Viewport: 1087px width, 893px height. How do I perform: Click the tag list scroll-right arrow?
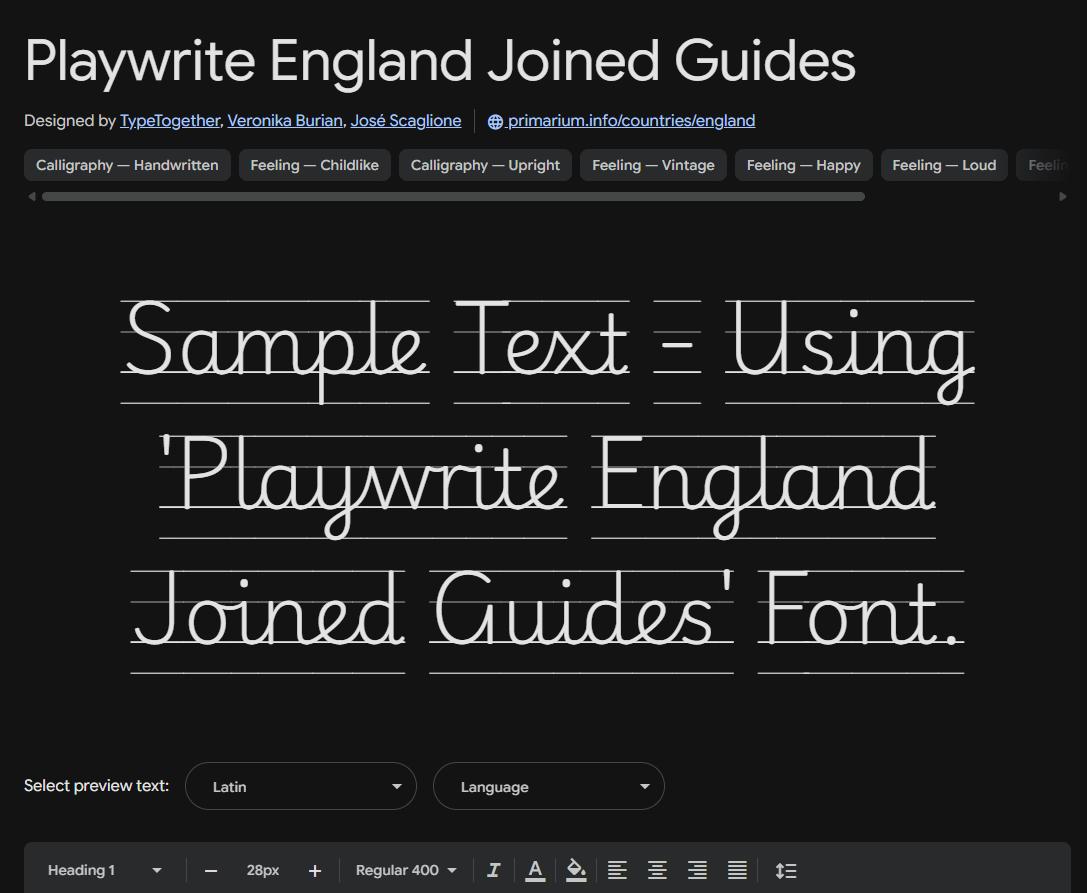(1063, 197)
